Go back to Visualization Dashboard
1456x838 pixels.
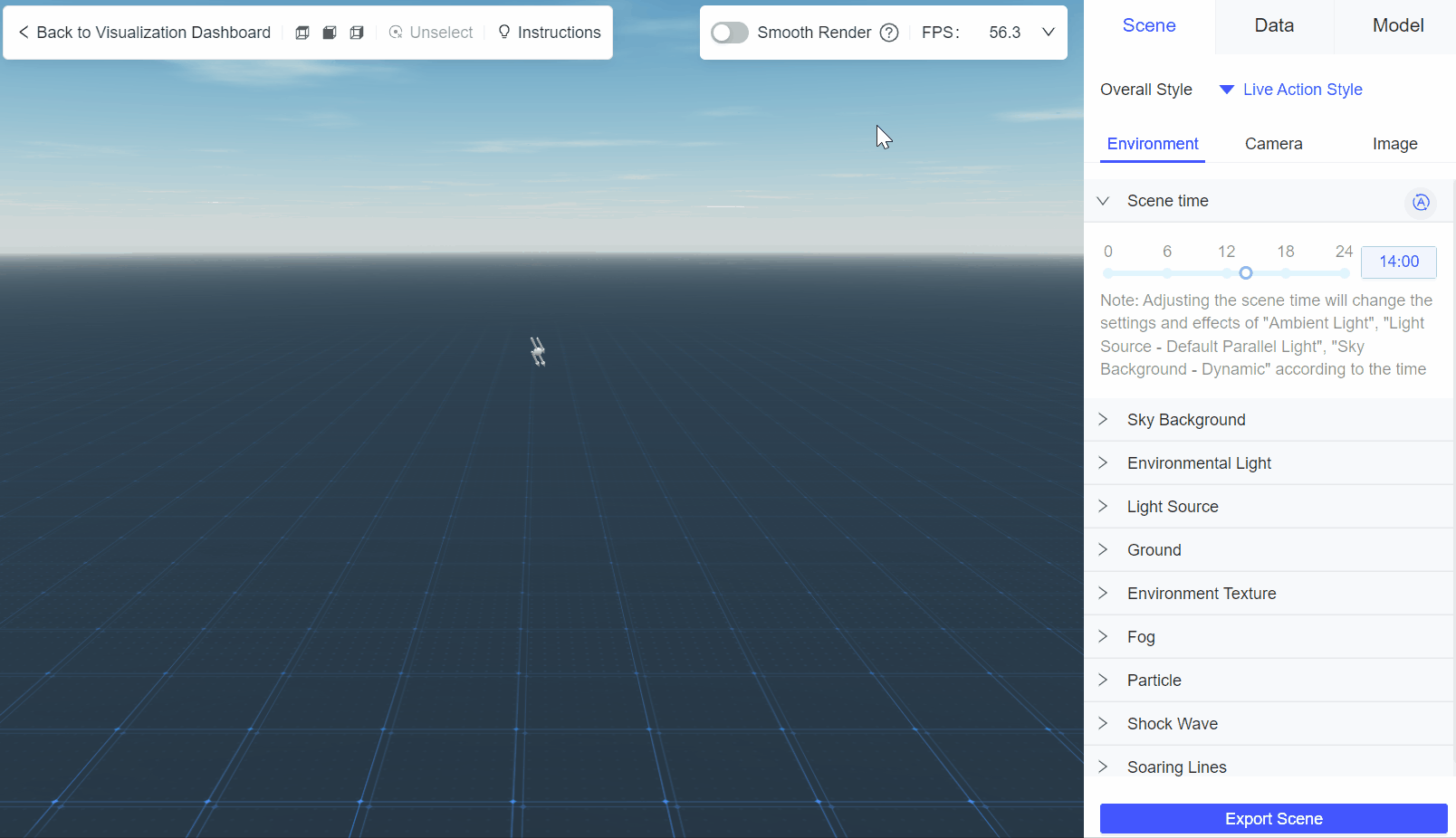click(144, 33)
